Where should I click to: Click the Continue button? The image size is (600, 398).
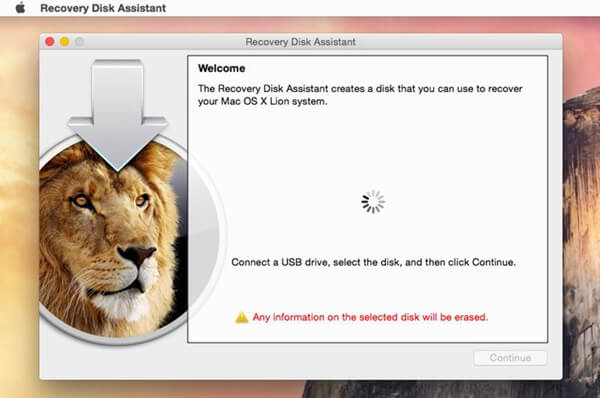[x=510, y=358]
